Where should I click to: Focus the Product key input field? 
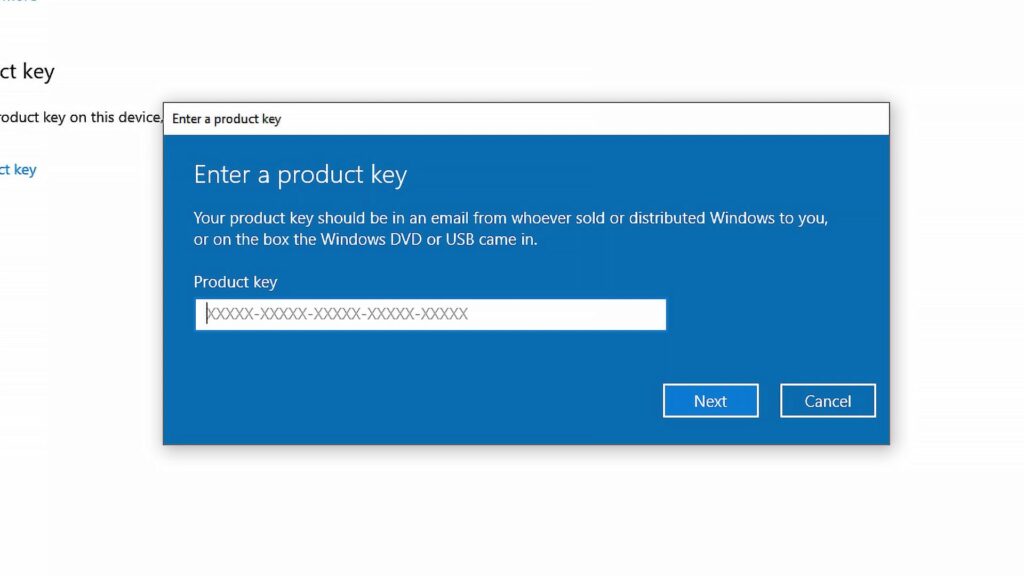[x=430, y=314]
